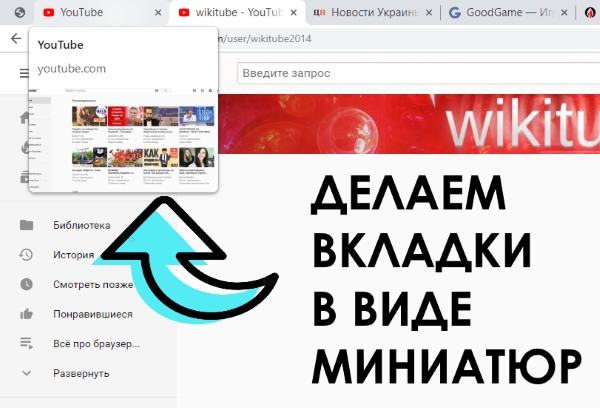Close the wikitube - YouTube tab
This screenshot has width=600, height=408.
click(x=293, y=13)
